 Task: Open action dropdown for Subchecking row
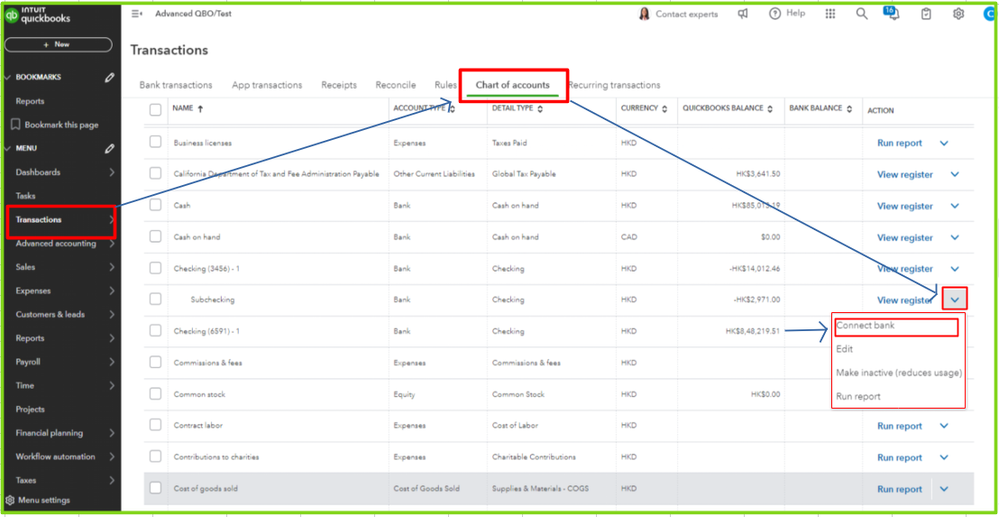[954, 300]
